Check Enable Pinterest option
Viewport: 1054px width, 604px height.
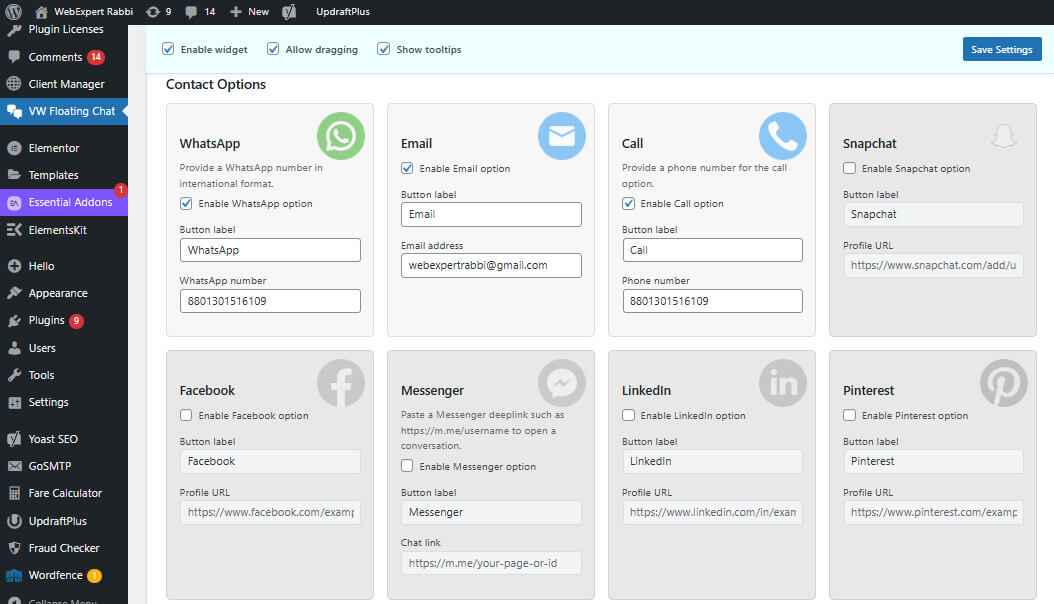pyautogui.click(x=849, y=415)
